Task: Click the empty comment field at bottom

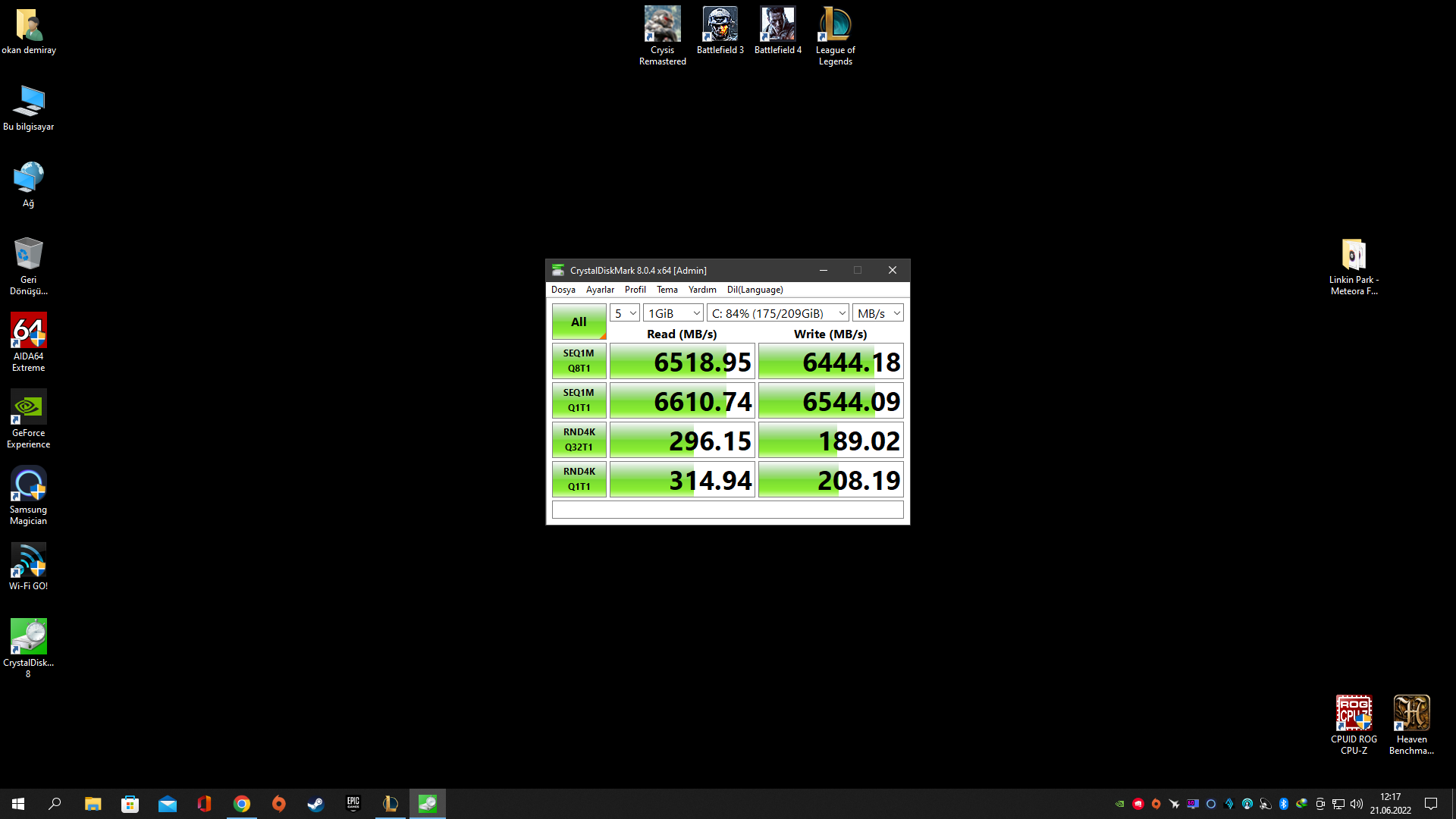Action: (x=727, y=510)
